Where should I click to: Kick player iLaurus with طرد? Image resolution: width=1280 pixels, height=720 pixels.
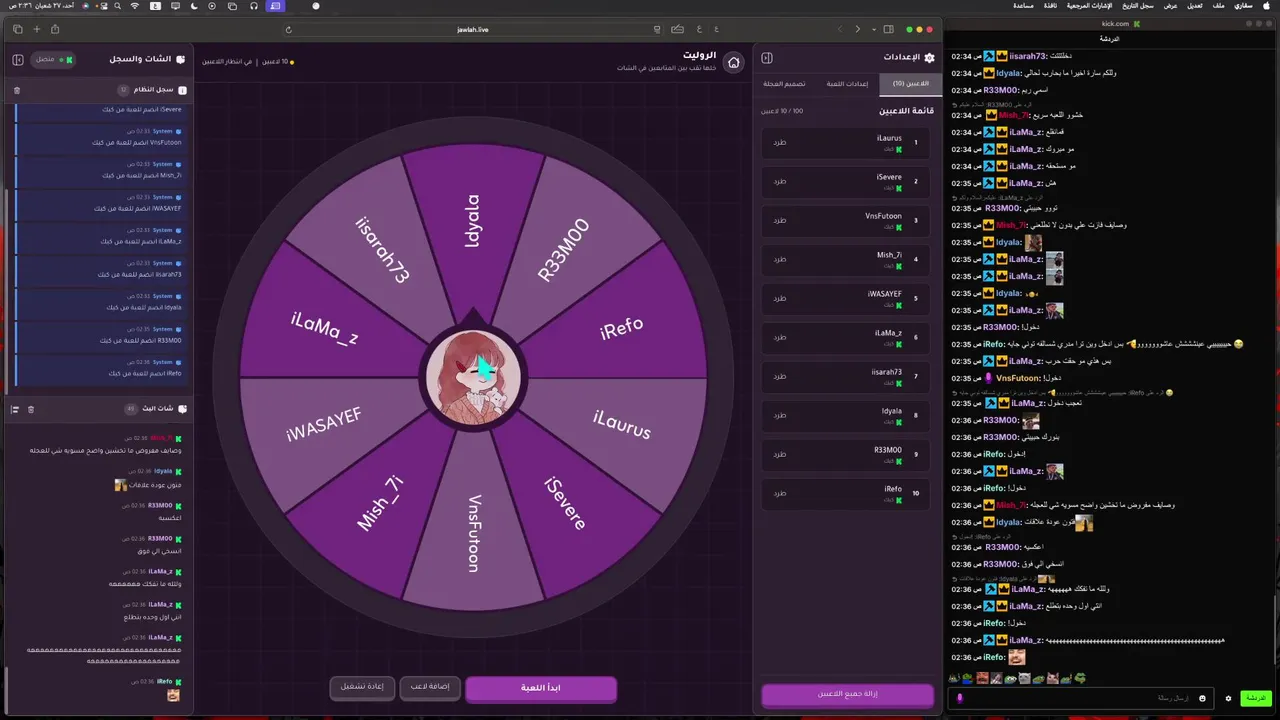(x=780, y=142)
